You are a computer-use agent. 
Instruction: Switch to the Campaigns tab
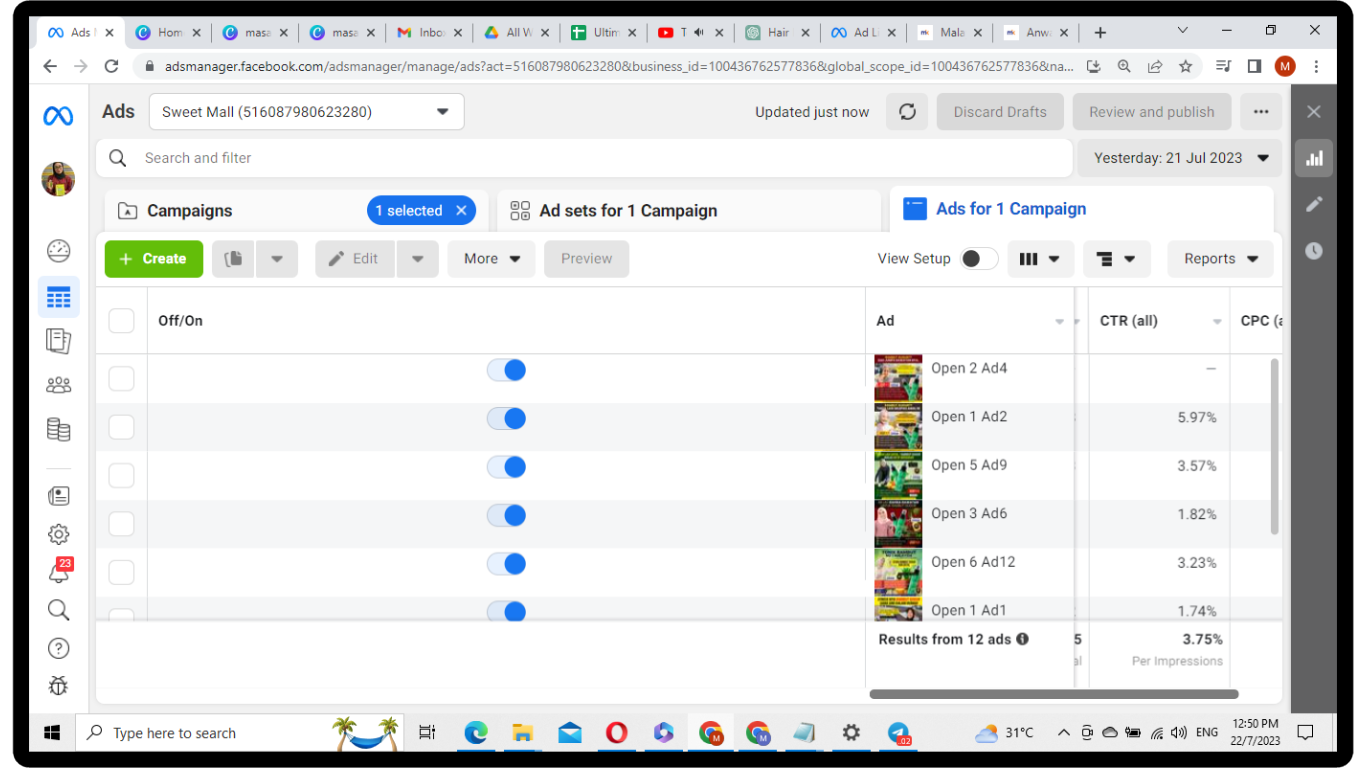(190, 211)
